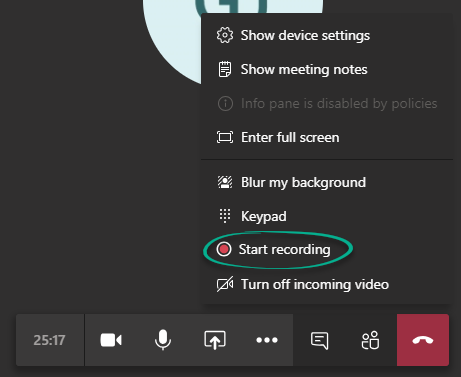Screen dimensions: 461x377
Task: Click the crossed-out camera icon
Action: click(x=225, y=284)
